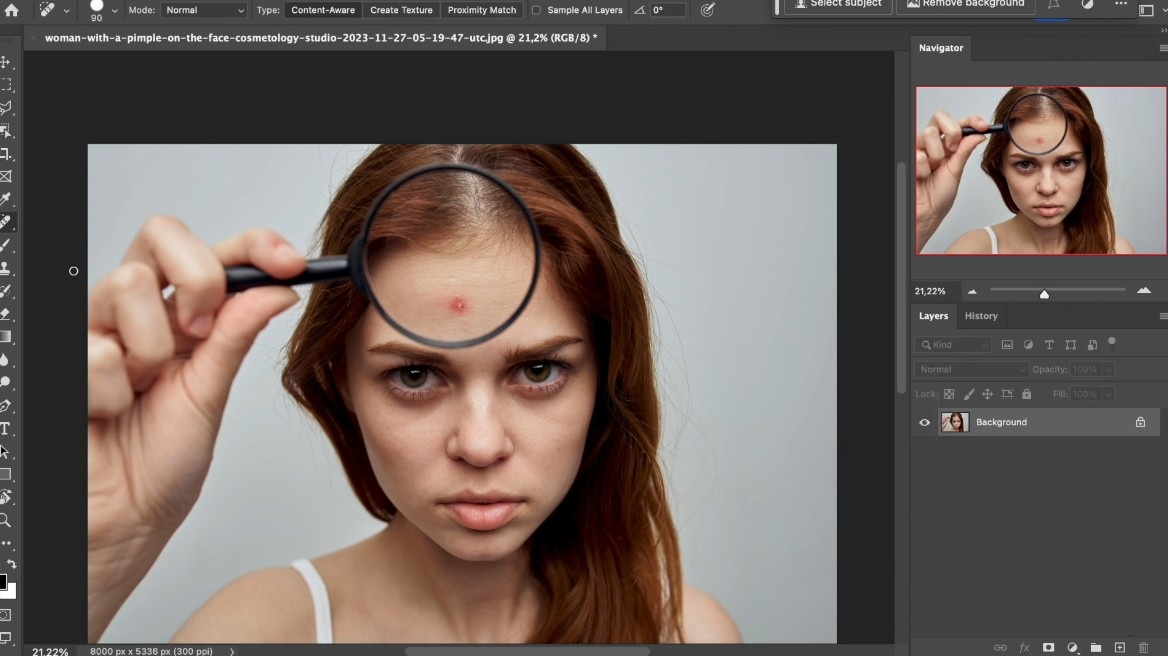Click the Select subject button
The width and height of the screenshot is (1168, 656).
[x=837, y=4]
